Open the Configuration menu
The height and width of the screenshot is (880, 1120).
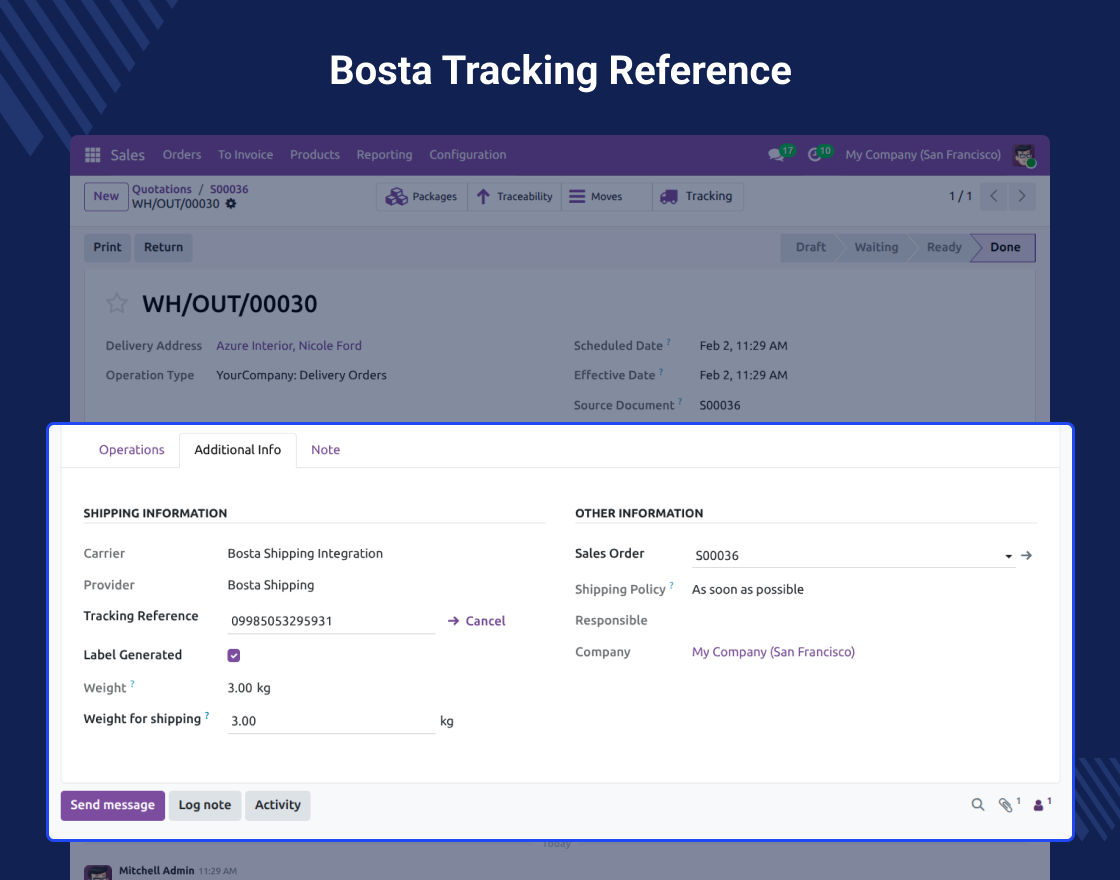(467, 155)
